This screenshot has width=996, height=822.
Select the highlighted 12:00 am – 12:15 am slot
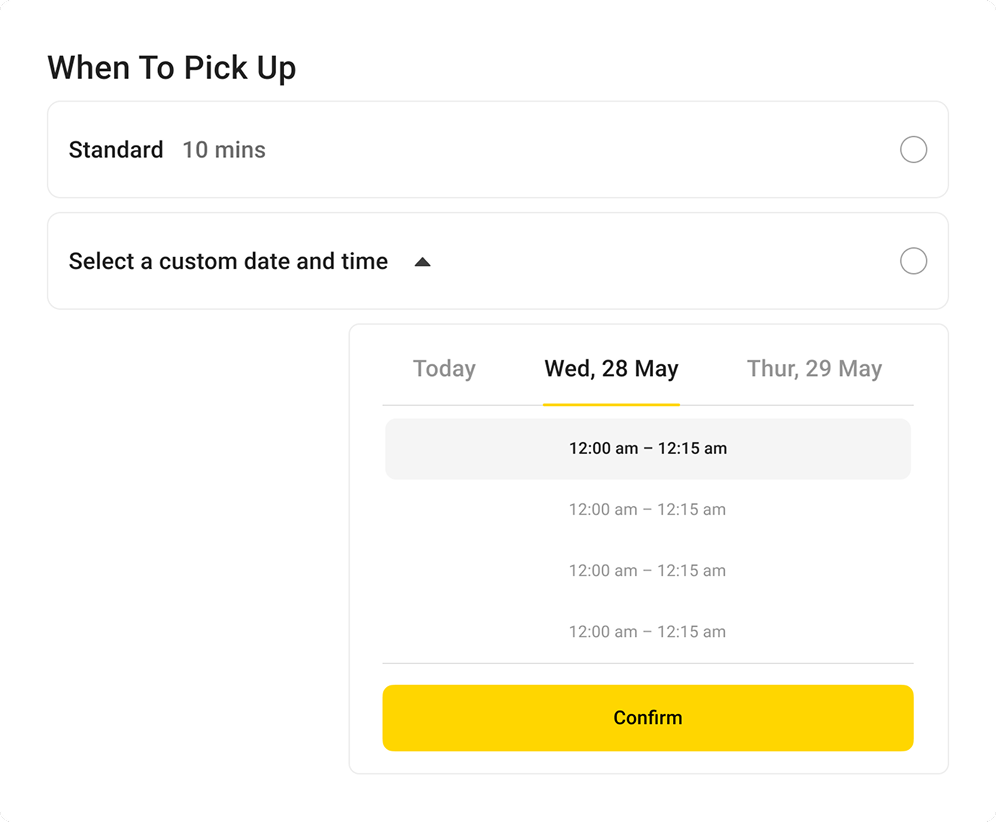coord(648,448)
